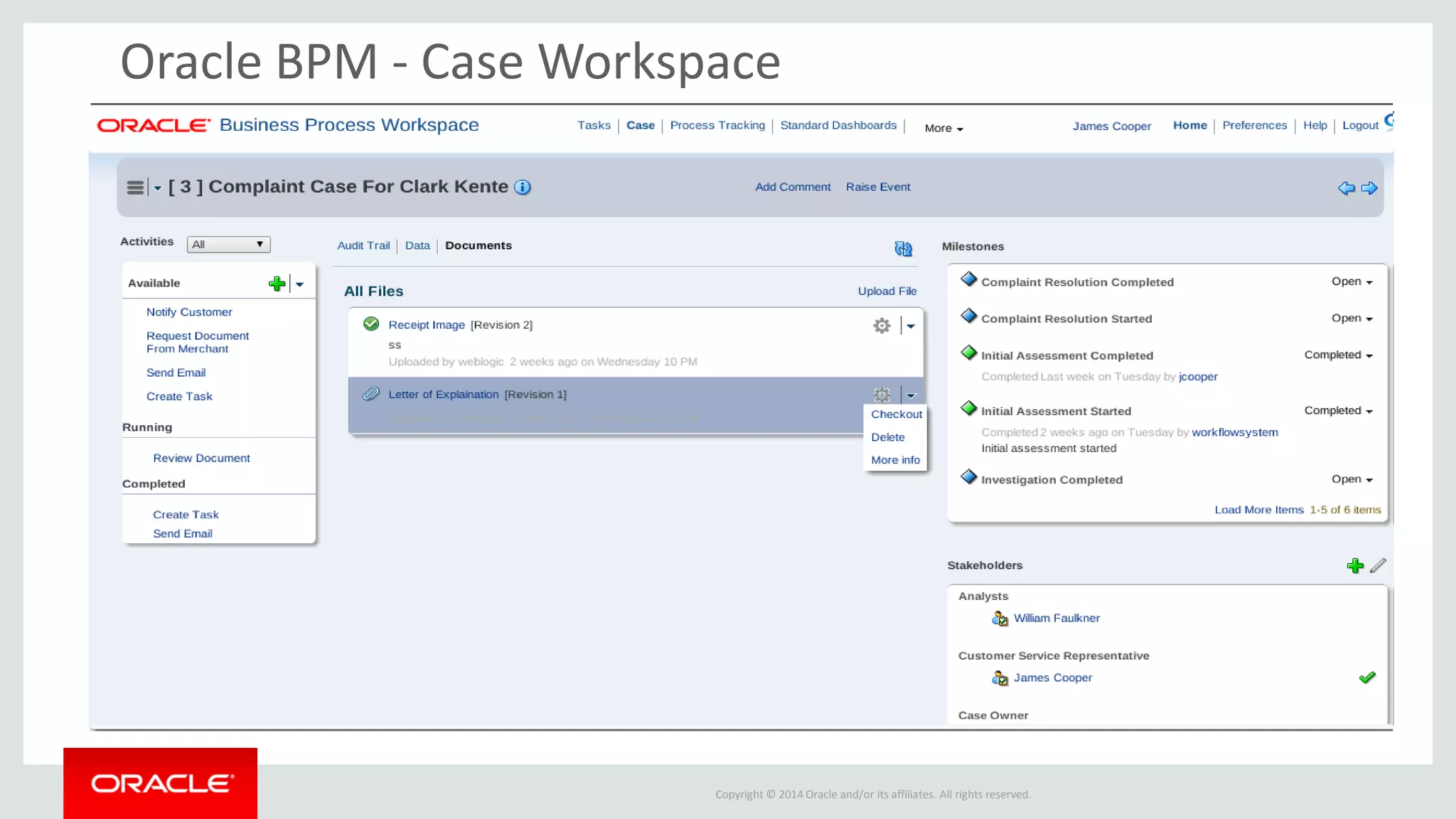Click the case info icon beside Clark Kente
1456x819 pixels.
(523, 187)
